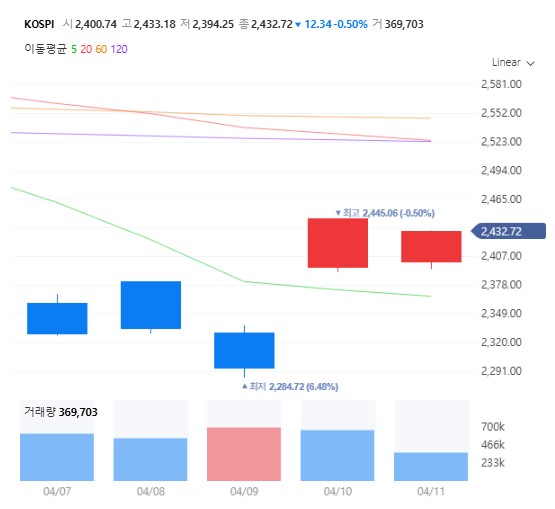555x509 pixels.
Task: Click the 최저 2,284.72 low marker
Action: click(290, 386)
